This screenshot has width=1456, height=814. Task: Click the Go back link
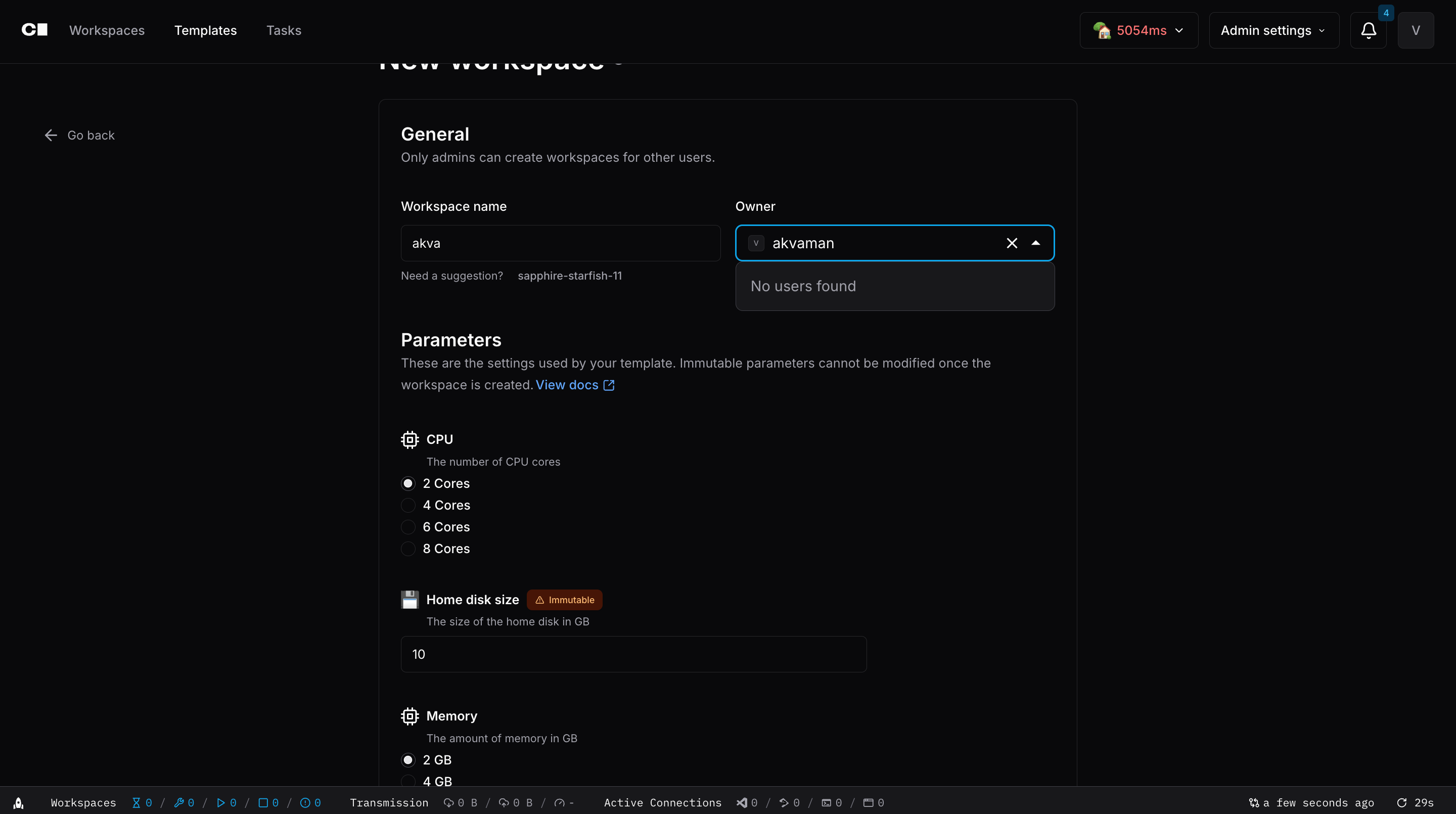80,135
